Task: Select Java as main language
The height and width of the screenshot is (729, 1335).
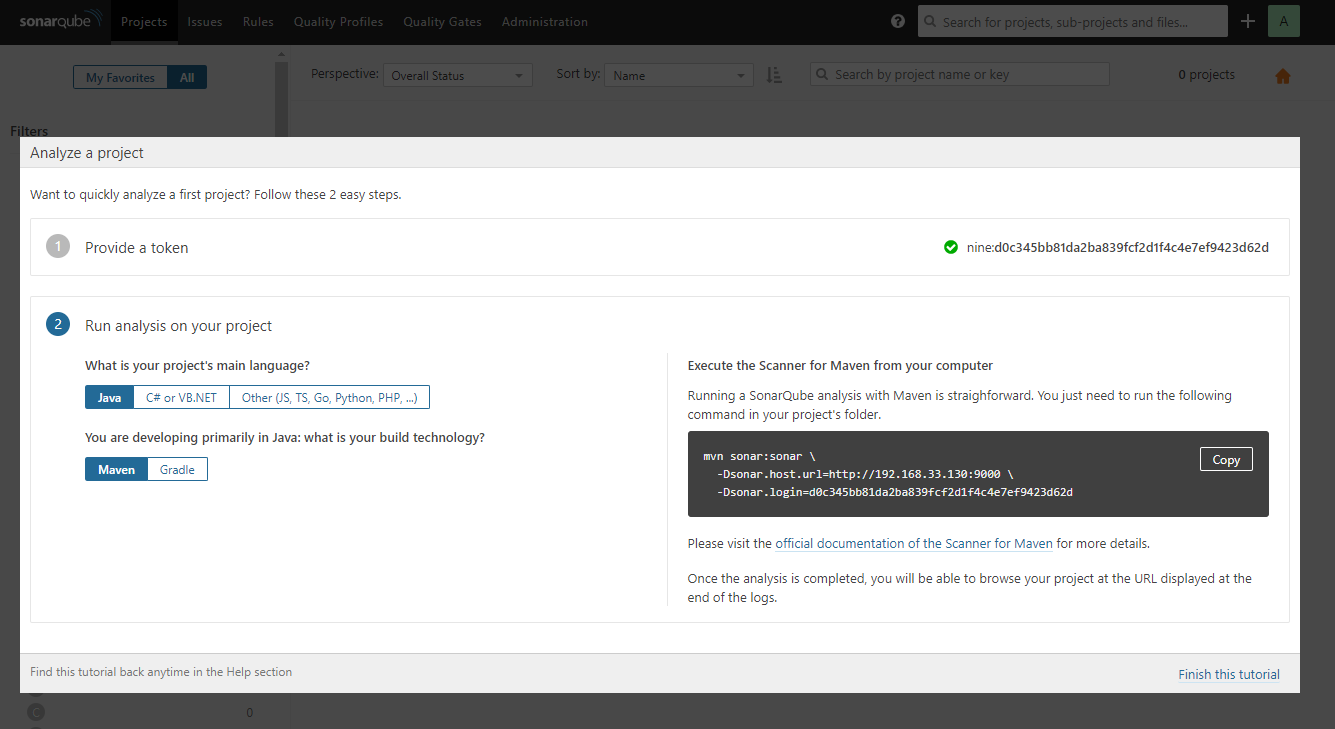Action: (110, 397)
